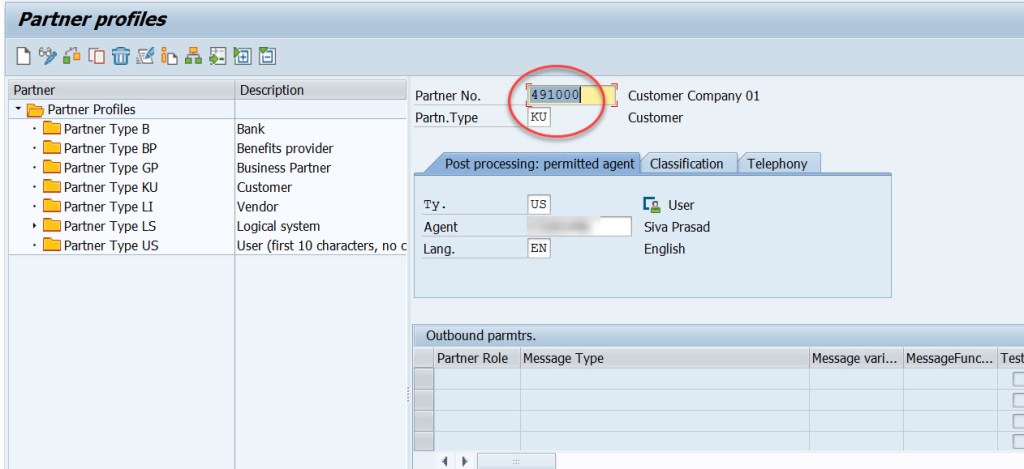Click the info documentation toolbar icon
Viewport: 1024px width, 469px height.
coord(169,56)
